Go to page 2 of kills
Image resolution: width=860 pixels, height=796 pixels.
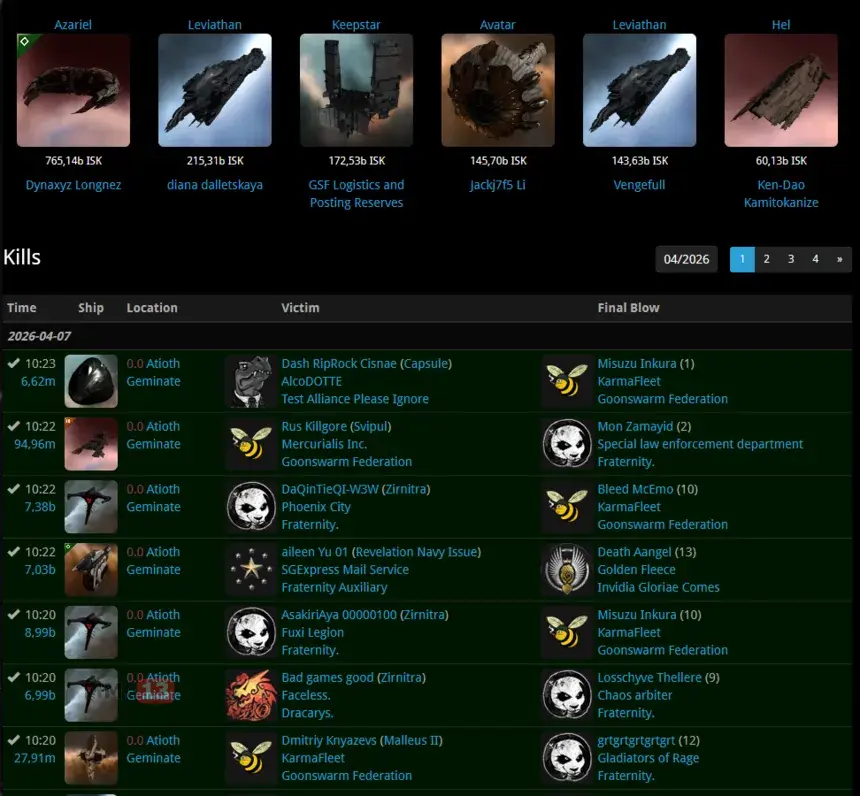[767, 259]
